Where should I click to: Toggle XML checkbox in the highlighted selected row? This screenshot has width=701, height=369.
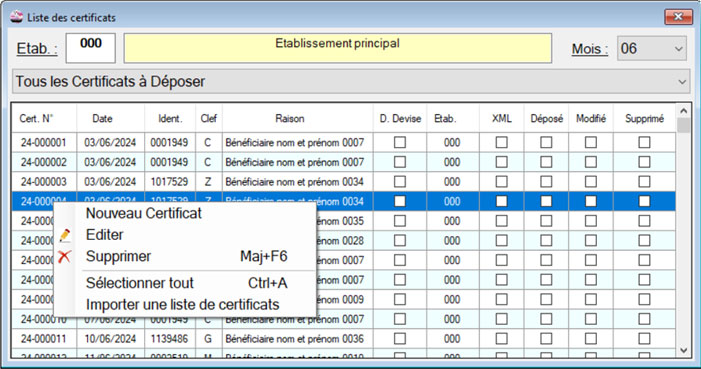click(x=502, y=201)
